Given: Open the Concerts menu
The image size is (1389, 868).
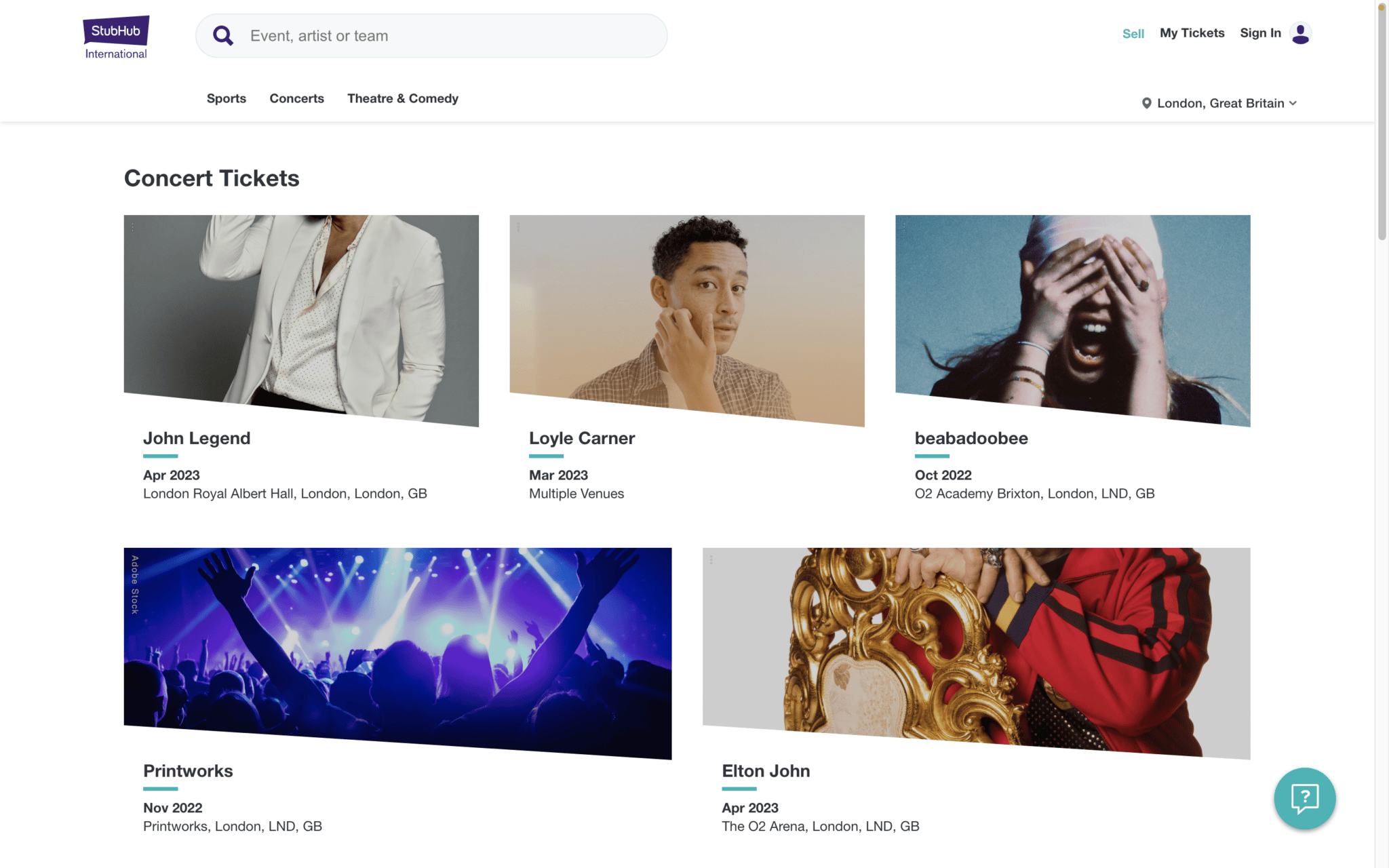Looking at the screenshot, I should (x=296, y=98).
